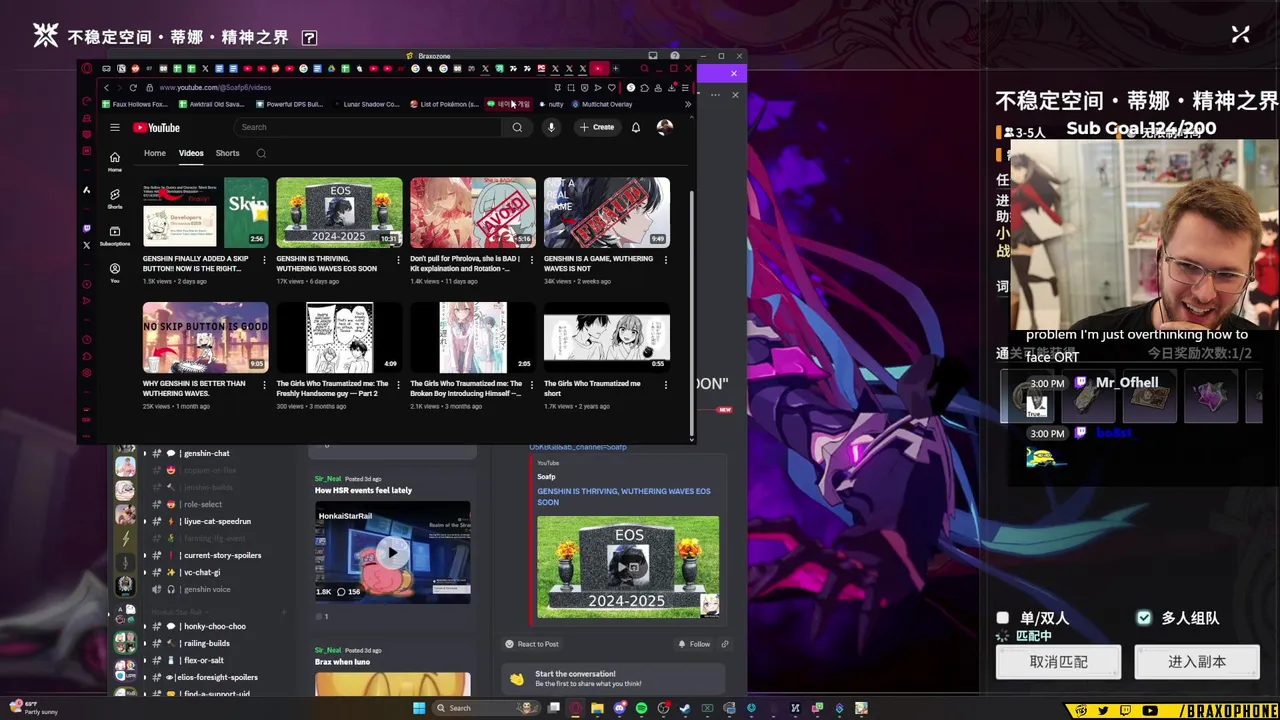Click the channel search magnifier icon
The image size is (1280, 720).
tap(261, 153)
